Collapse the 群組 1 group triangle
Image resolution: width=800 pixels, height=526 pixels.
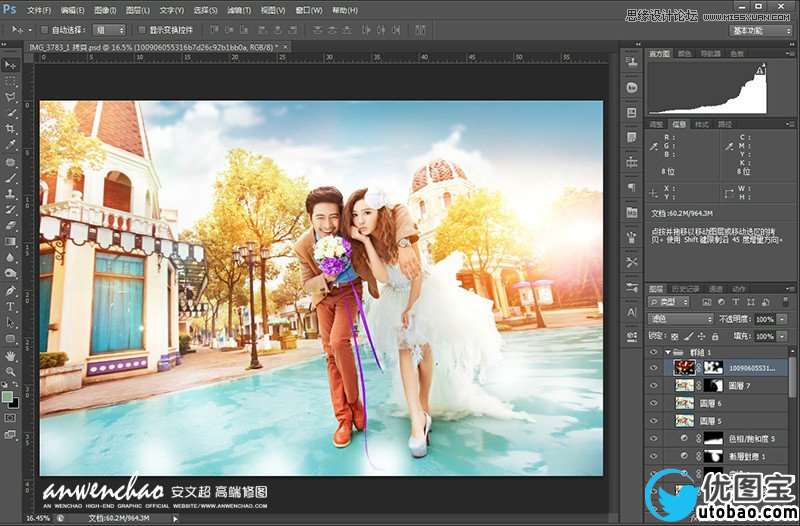click(x=667, y=353)
